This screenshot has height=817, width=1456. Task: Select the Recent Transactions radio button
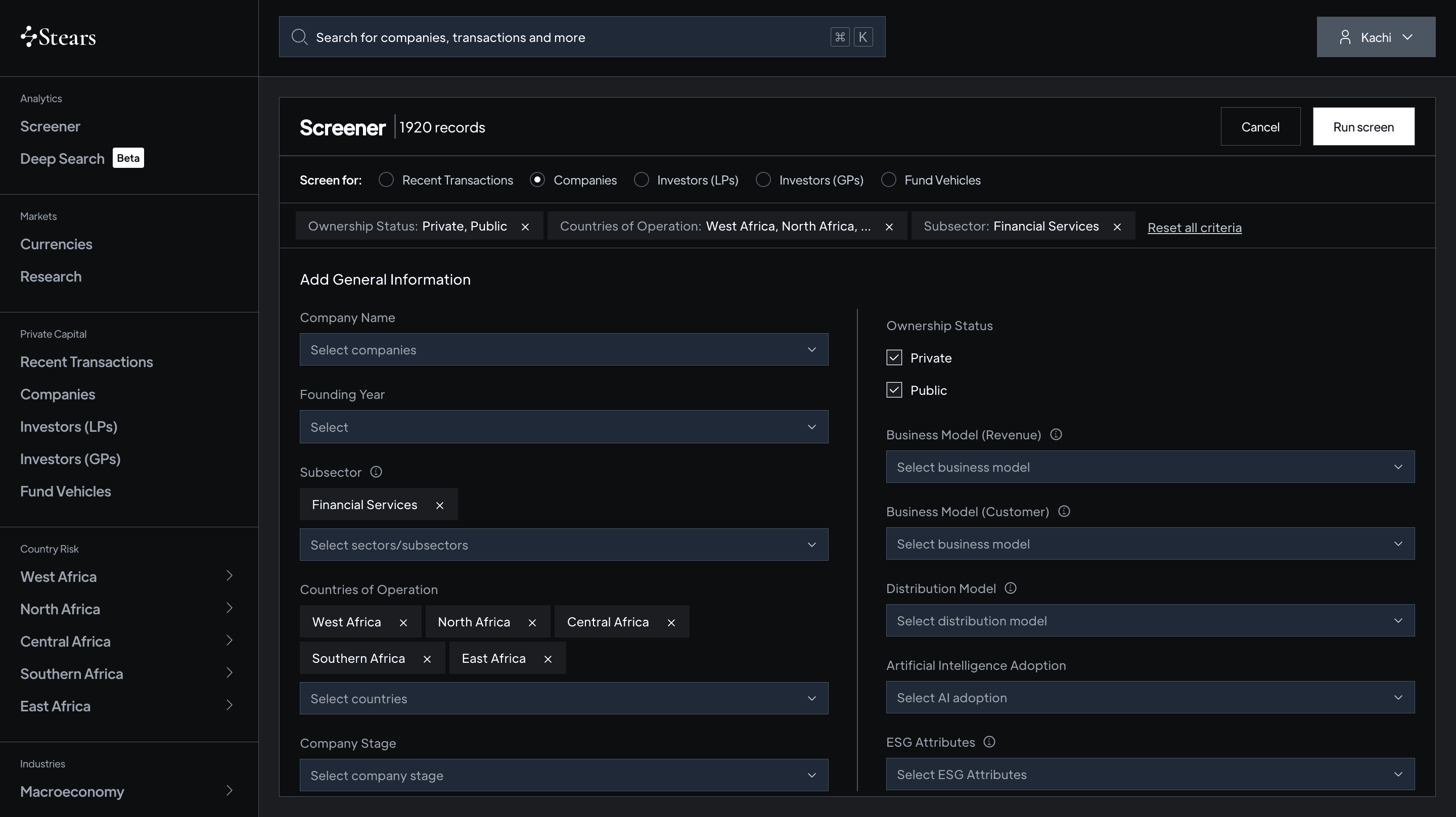[386, 180]
